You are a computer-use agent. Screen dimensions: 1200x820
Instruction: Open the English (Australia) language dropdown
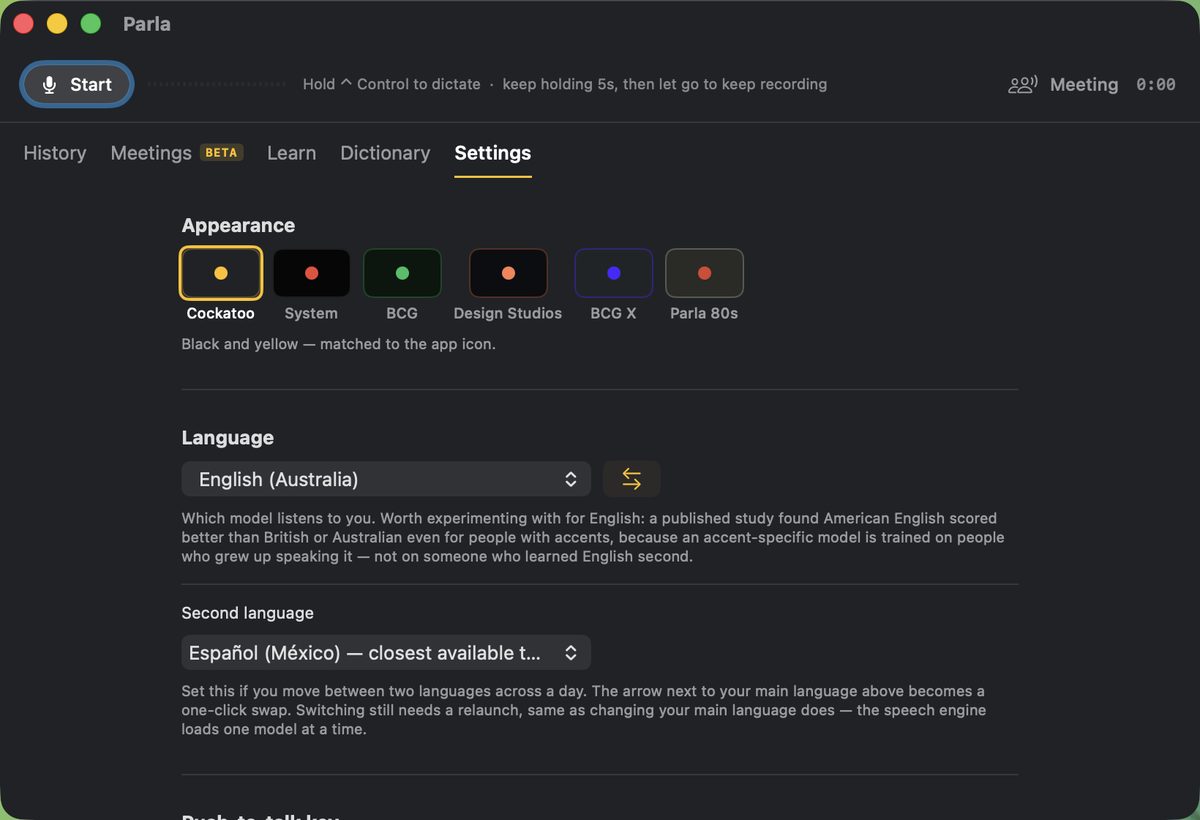pos(386,479)
